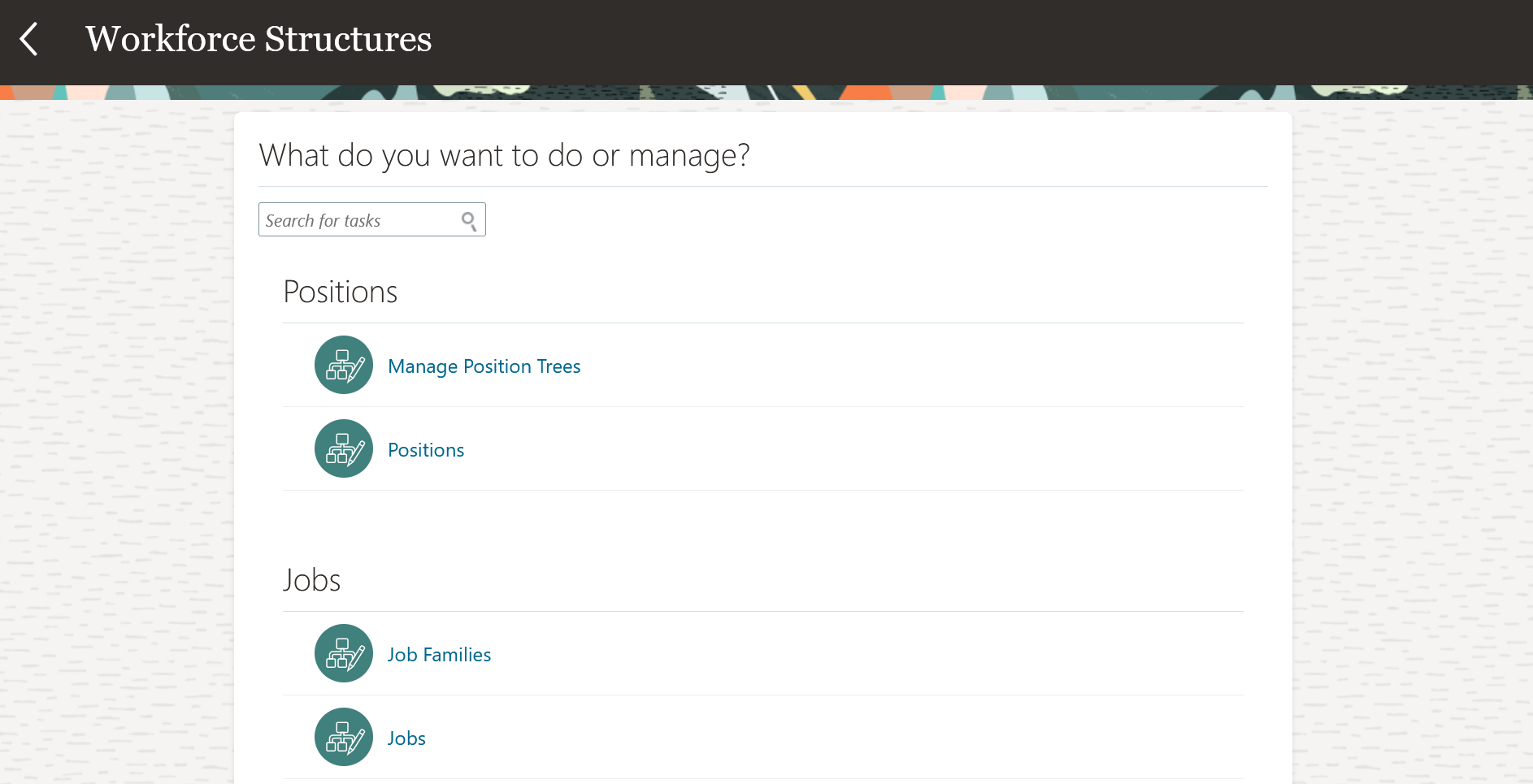Click the dark header bar's empty area
The width and height of the screenshot is (1533, 784).
point(975,42)
